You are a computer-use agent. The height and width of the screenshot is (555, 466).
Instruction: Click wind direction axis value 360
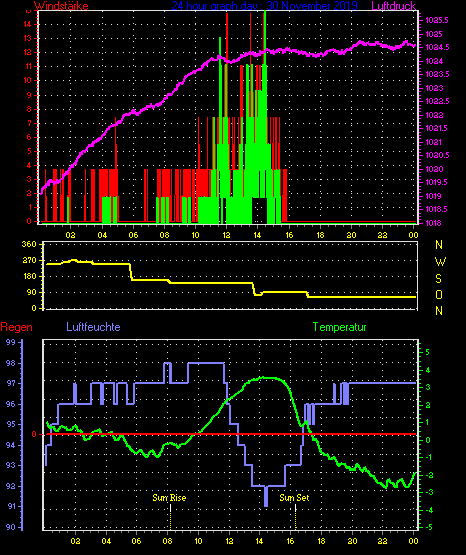(x=29, y=244)
